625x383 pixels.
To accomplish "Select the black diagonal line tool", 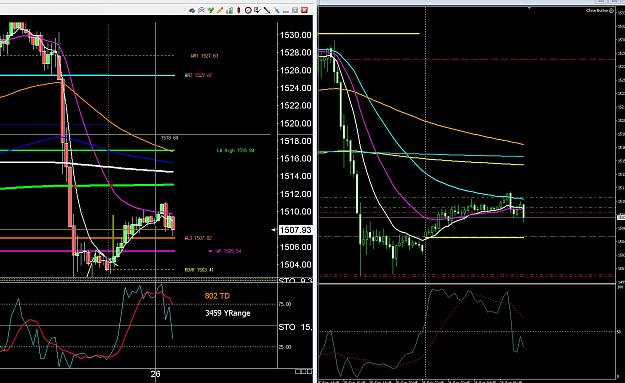I will (x=267, y=10).
